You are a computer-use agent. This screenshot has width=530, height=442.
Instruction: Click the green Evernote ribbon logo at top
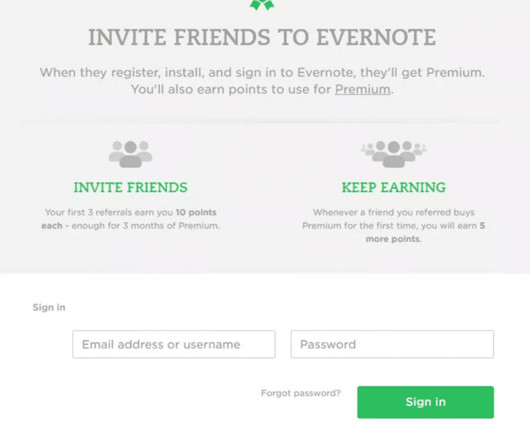click(262, 5)
